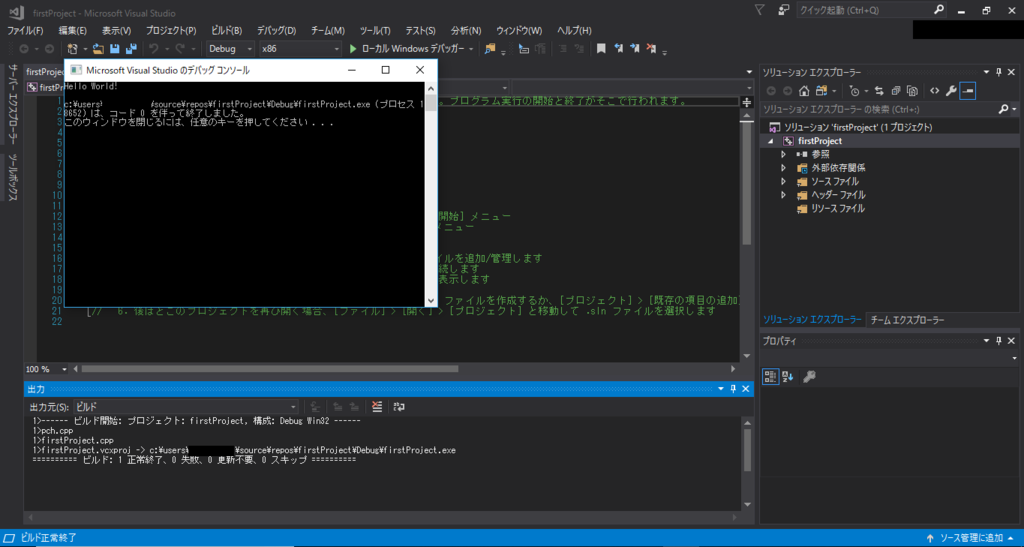
Task: Toggle the bookmark flag icon in toolbar
Action: click(601, 49)
